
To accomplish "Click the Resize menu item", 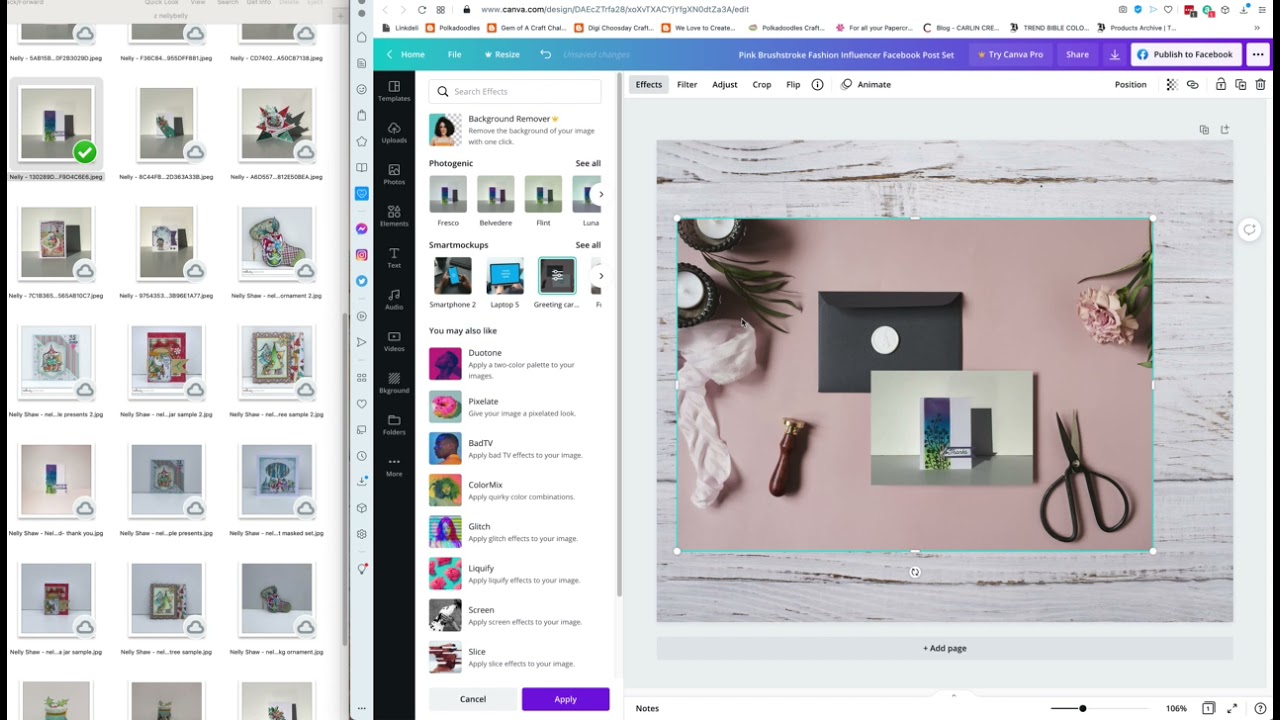I will [502, 54].
